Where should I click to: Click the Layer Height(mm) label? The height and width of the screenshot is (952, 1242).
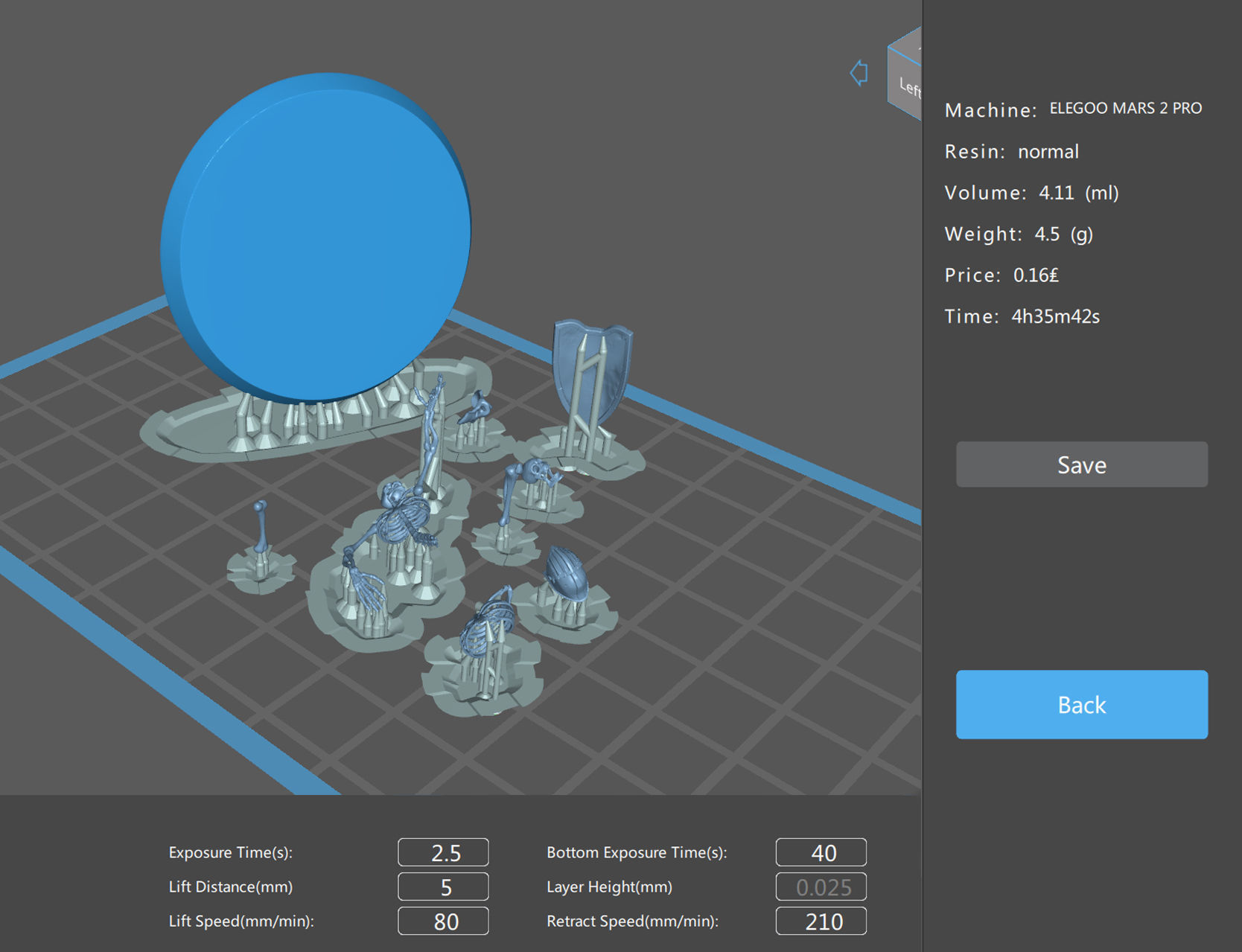(x=609, y=886)
